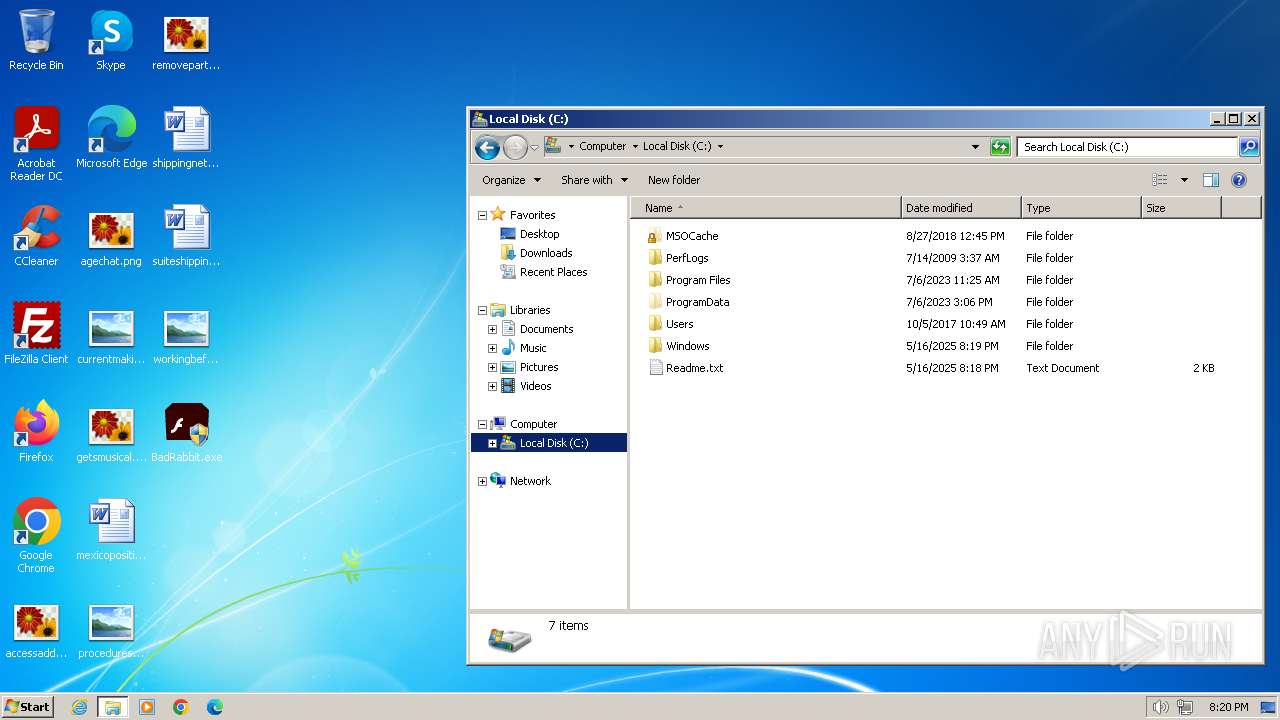The image size is (1280, 720).
Task: Select the FileZilla Client desktop icon
Action: point(36,334)
